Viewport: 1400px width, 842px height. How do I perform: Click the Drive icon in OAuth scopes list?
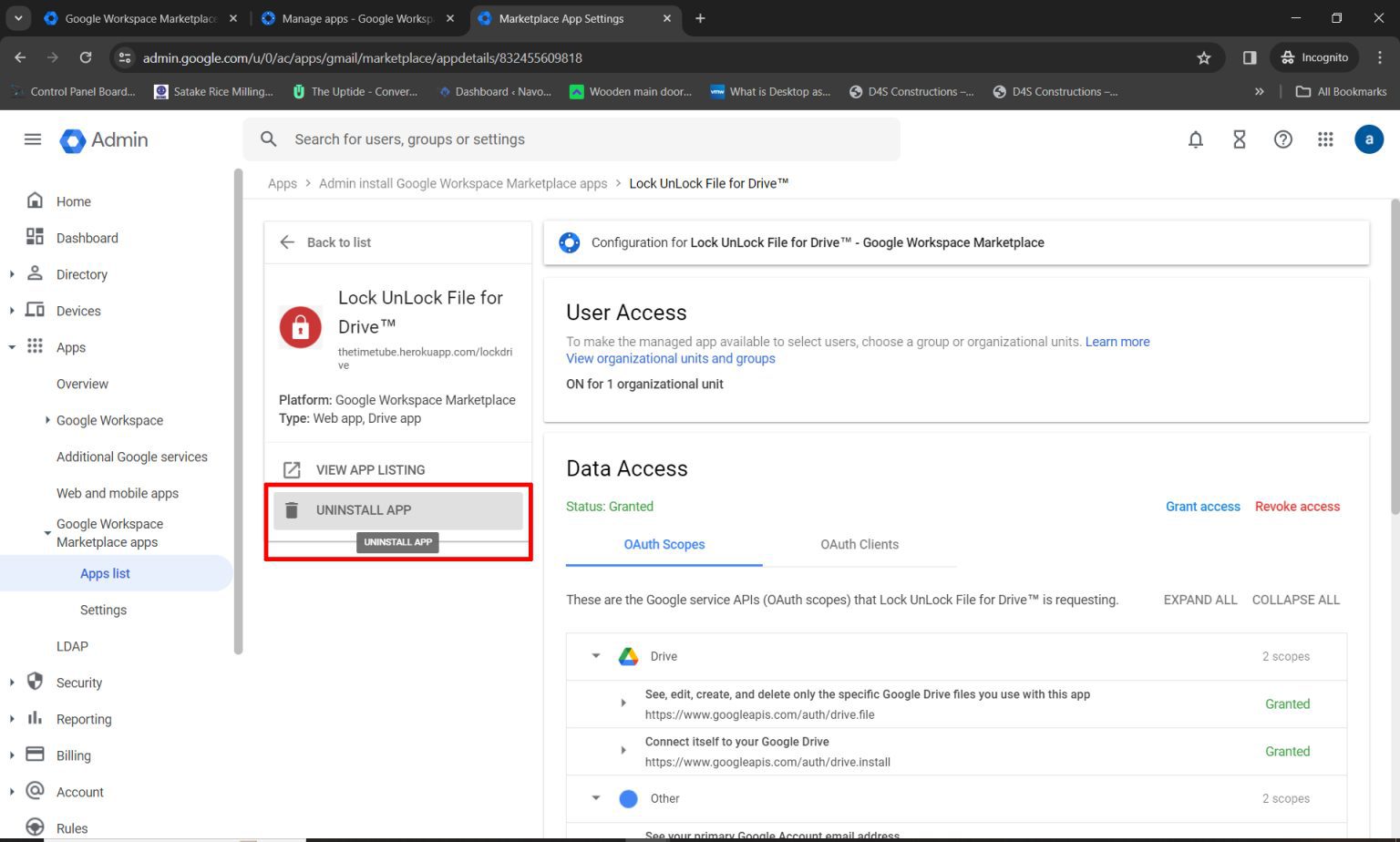628,656
